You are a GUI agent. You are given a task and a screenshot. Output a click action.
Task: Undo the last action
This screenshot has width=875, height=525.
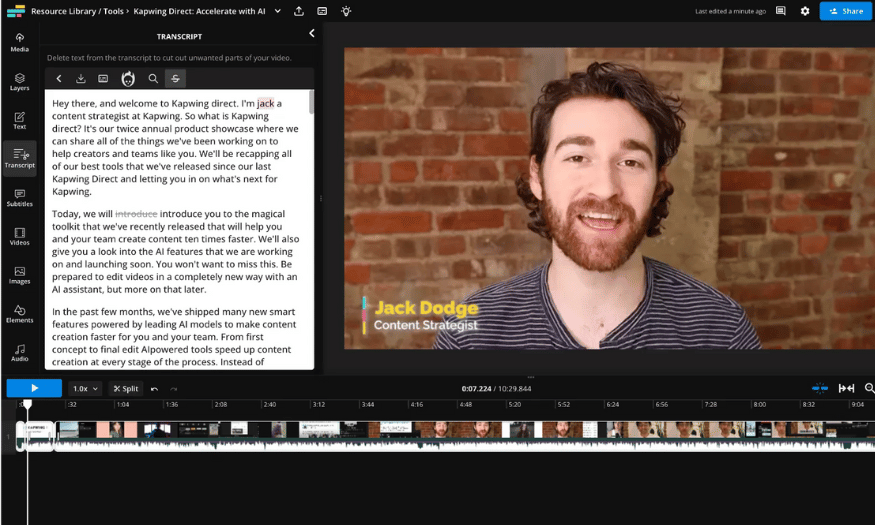tap(155, 389)
